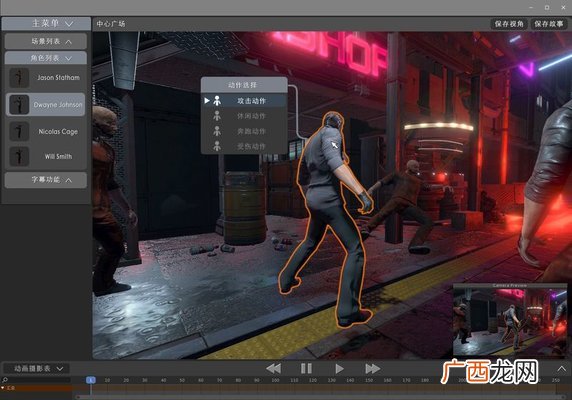Click the 保存故事 button
The height and width of the screenshot is (400, 572).
pos(549,24)
